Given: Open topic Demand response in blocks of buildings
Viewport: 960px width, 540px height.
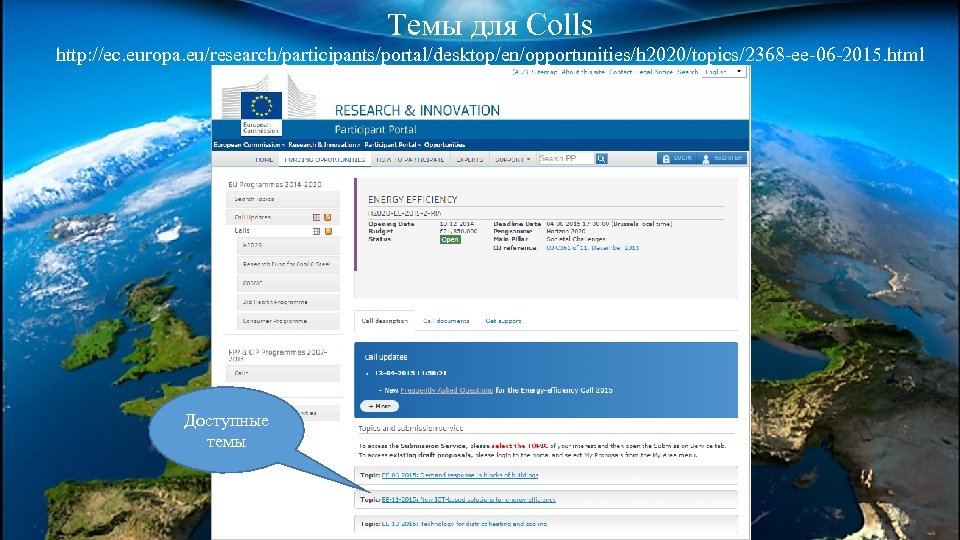Looking at the screenshot, I should [x=460, y=475].
